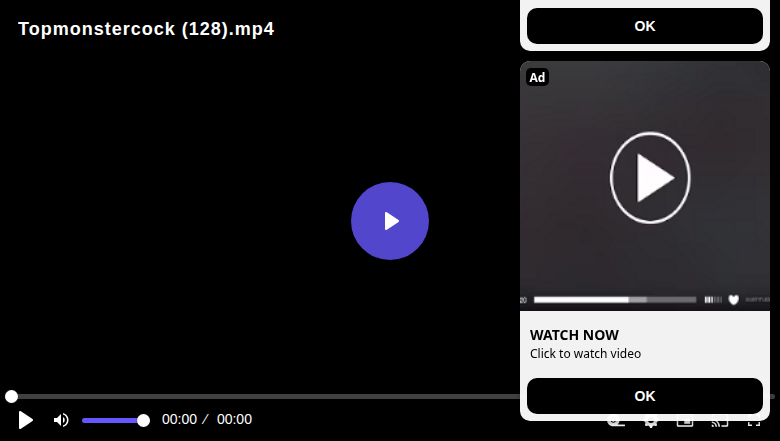Click the cast icon in the control bar

coord(719,423)
